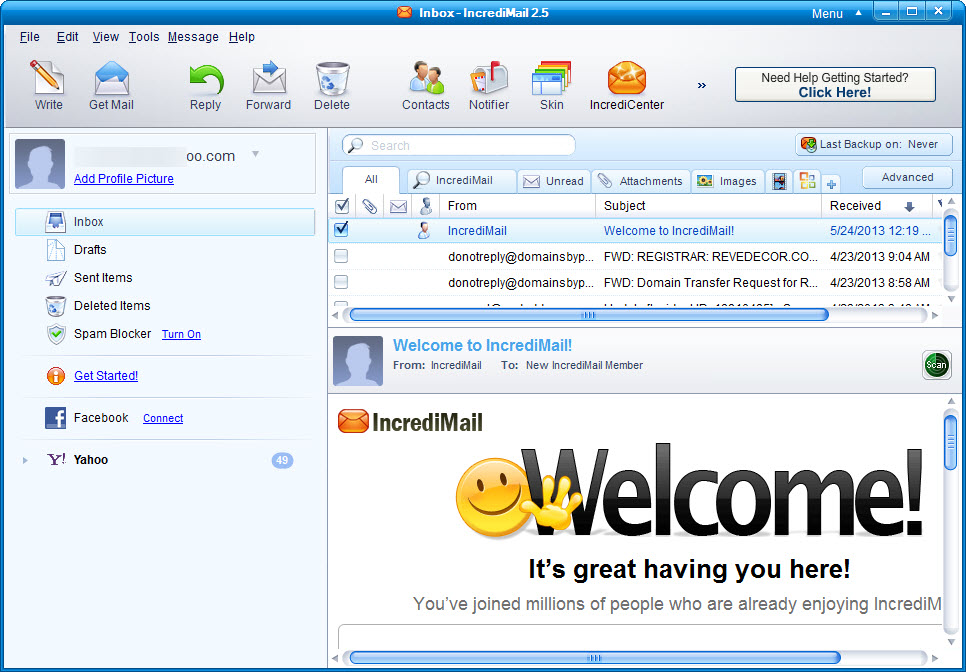This screenshot has width=966, height=672.
Task: Scan the Welcome email for viruses
Action: (936, 365)
